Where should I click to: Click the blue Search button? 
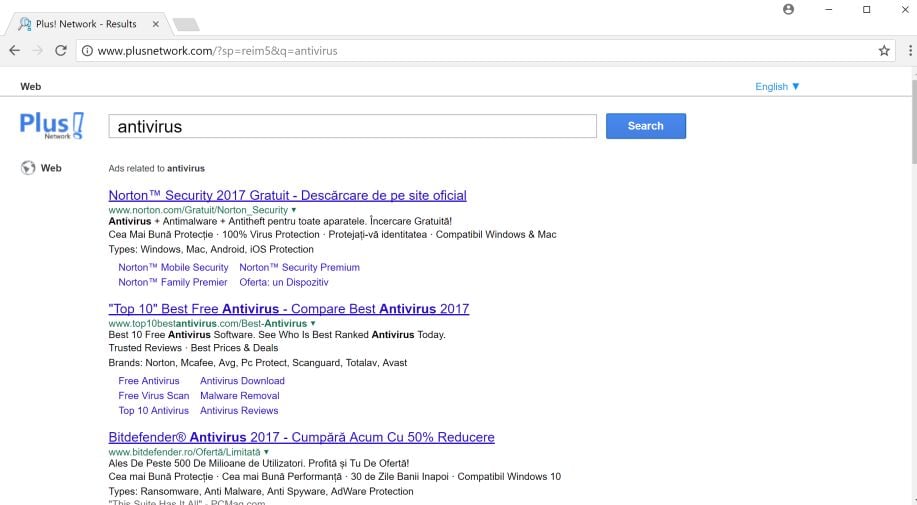[x=646, y=126]
